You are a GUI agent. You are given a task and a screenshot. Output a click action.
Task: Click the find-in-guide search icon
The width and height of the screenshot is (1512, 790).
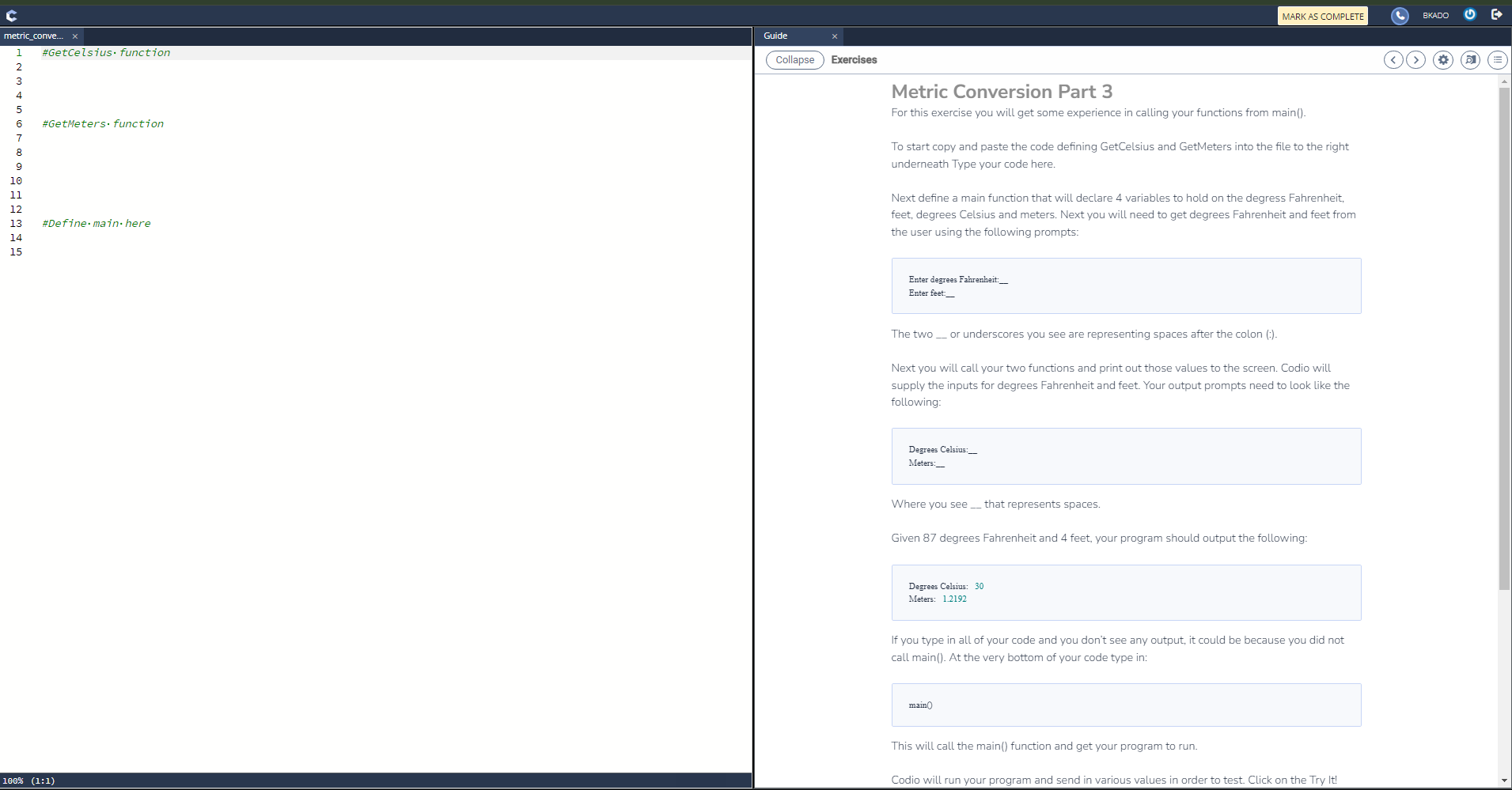[1471, 59]
